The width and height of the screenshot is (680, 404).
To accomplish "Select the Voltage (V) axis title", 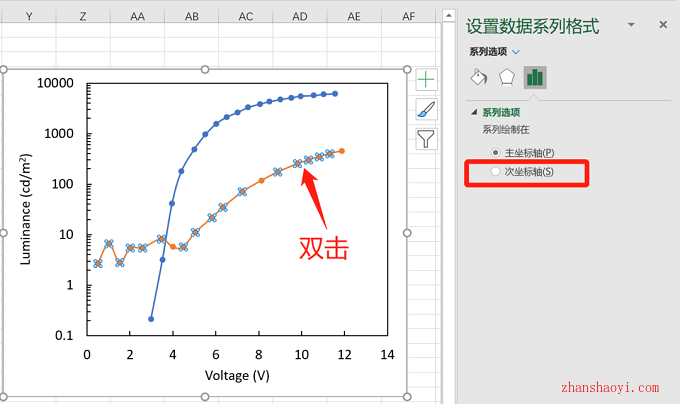I will pos(237,375).
